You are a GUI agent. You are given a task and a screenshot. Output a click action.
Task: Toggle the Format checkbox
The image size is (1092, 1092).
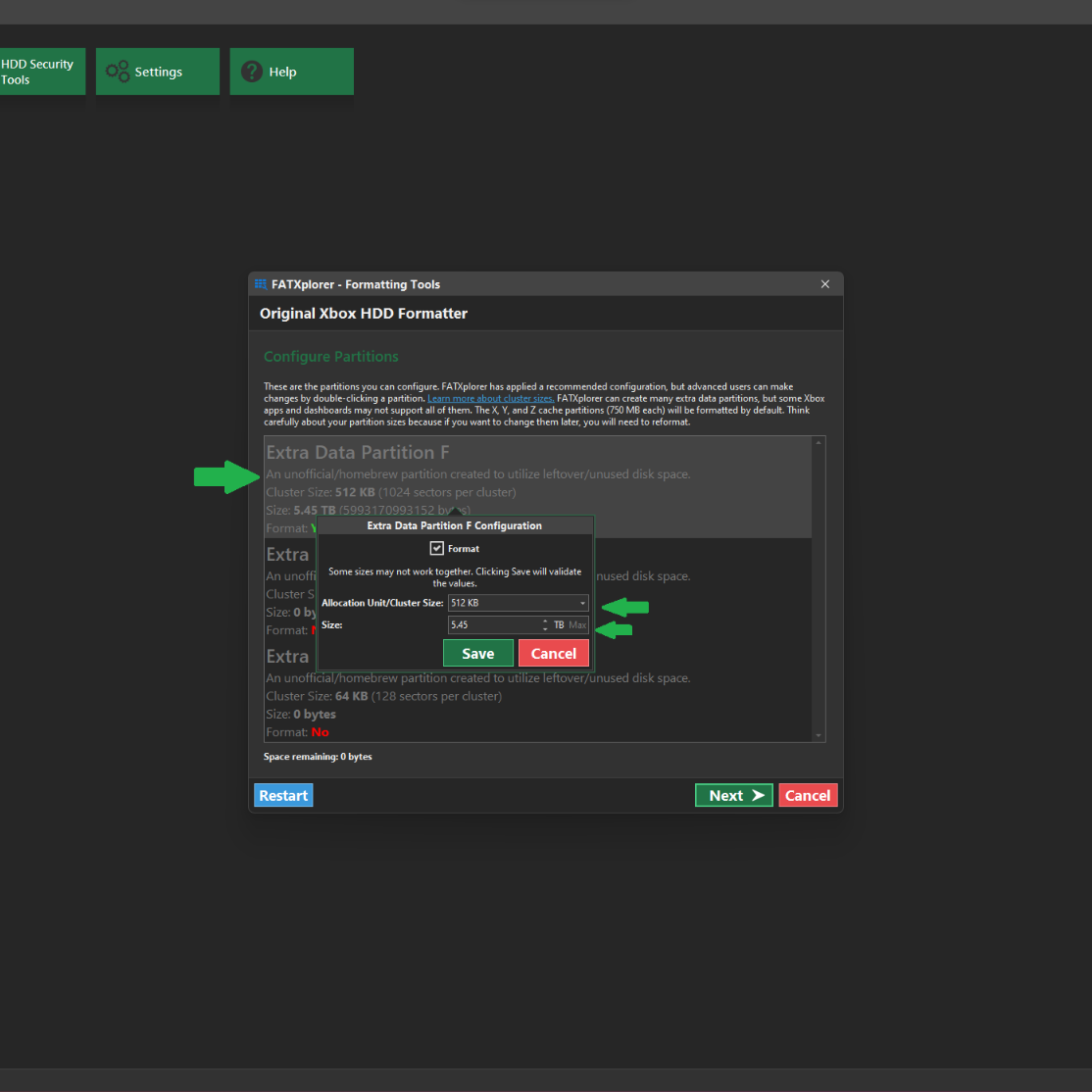point(436,548)
